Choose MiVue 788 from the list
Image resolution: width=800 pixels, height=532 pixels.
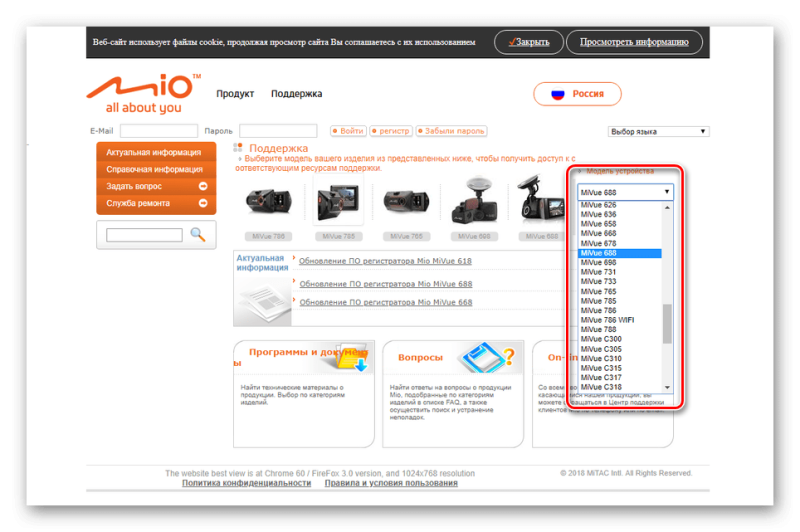point(620,330)
